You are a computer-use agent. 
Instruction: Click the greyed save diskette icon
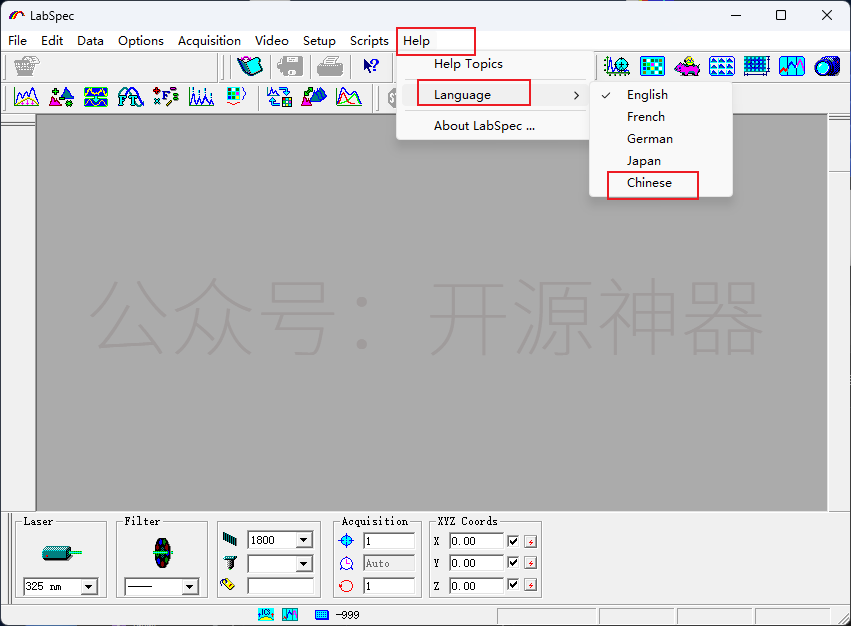[x=290, y=66]
